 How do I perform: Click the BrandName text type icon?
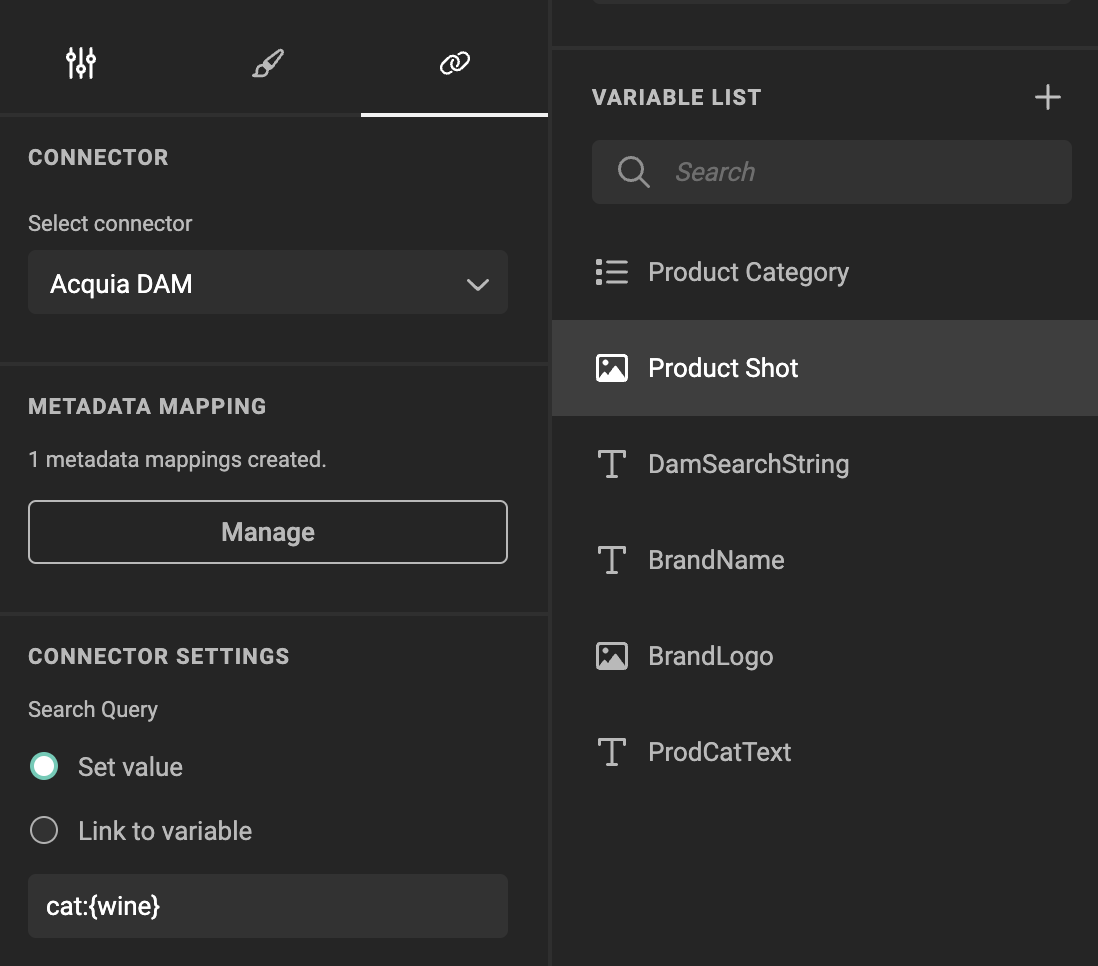611,560
